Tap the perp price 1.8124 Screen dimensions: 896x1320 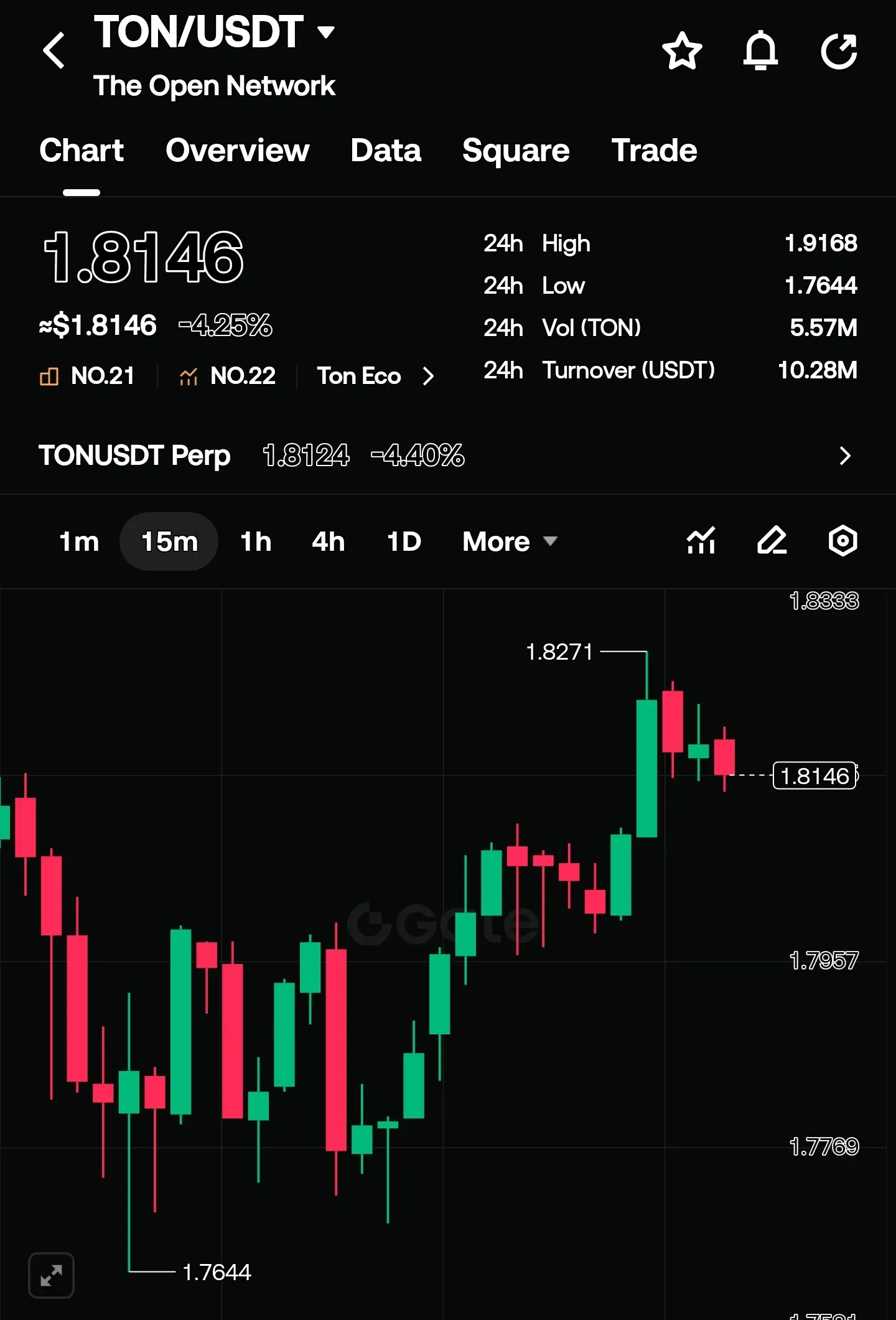point(306,456)
